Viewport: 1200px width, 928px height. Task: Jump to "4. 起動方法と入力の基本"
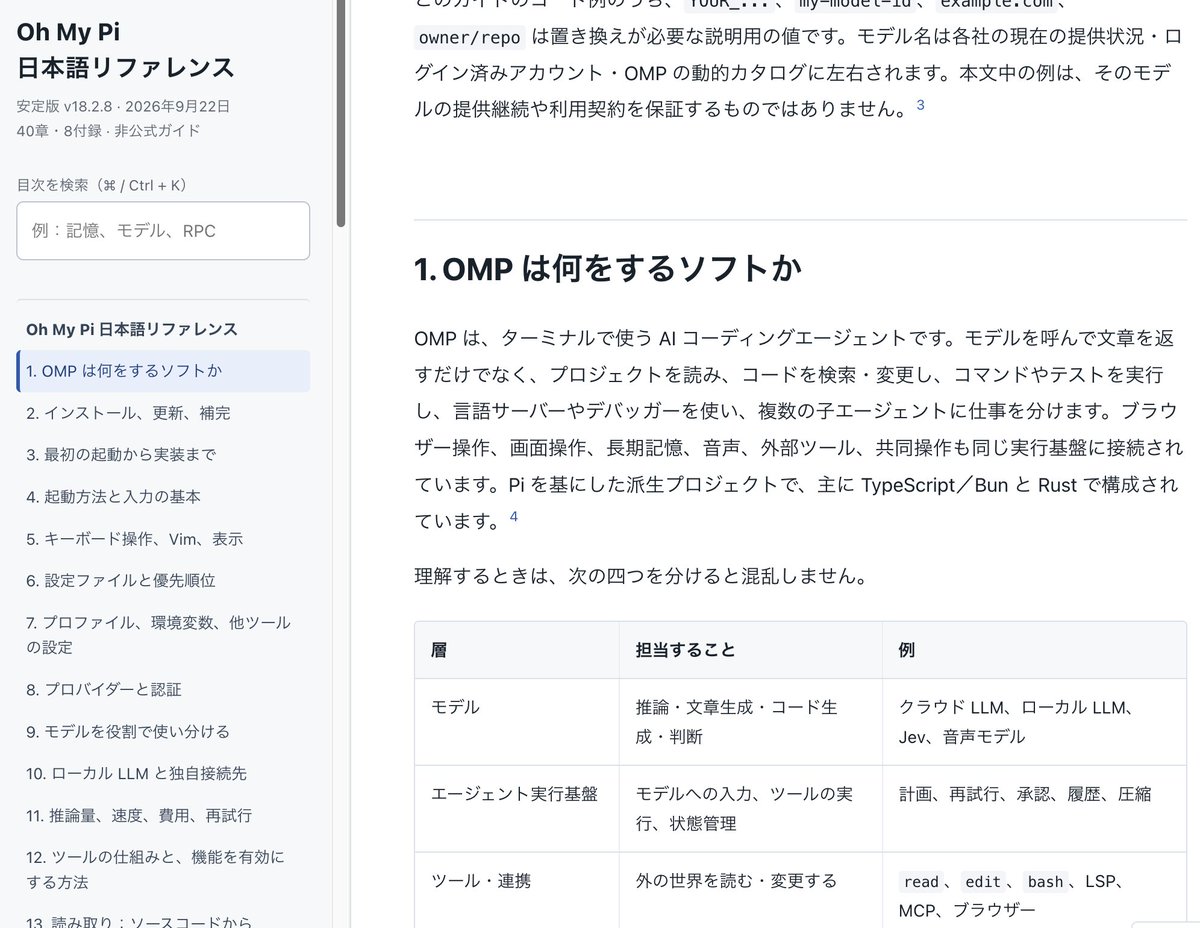pos(163,497)
